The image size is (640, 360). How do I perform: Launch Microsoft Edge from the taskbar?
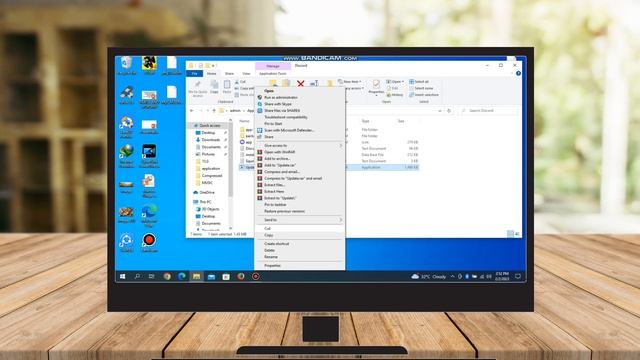[x=182, y=276]
